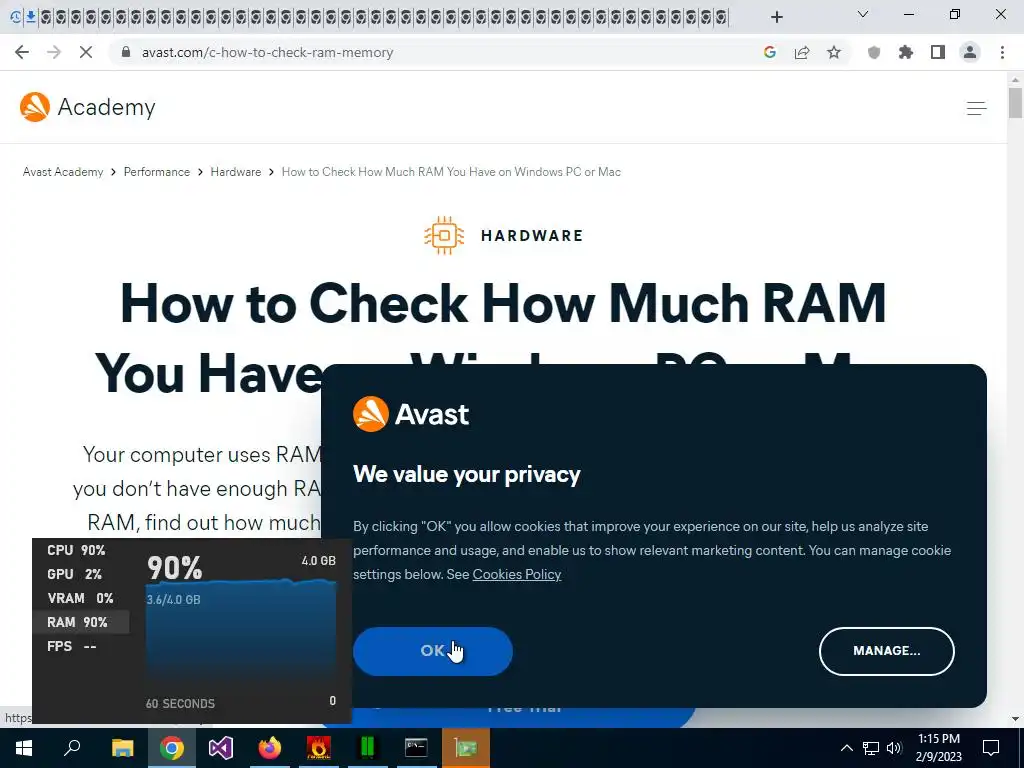Click the Hardware breadcrumb link
This screenshot has height=768, width=1024.
[x=236, y=172]
